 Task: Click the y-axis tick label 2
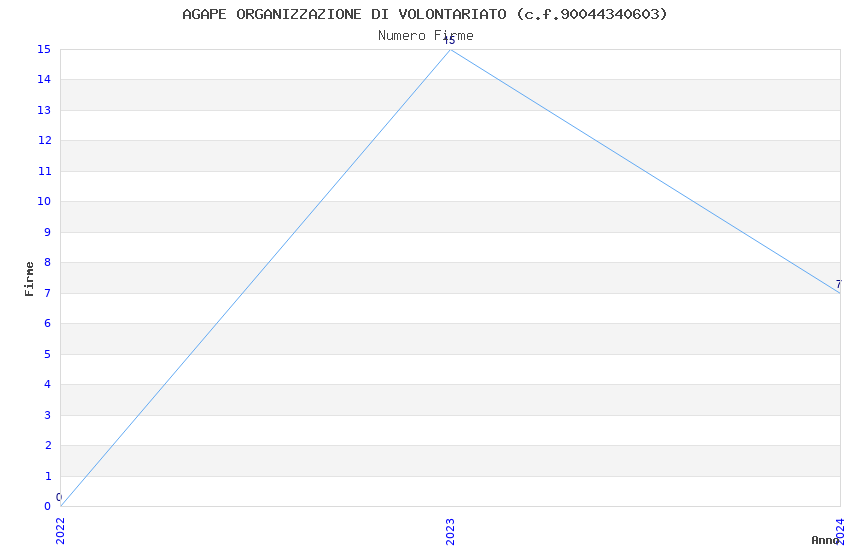click(48, 445)
